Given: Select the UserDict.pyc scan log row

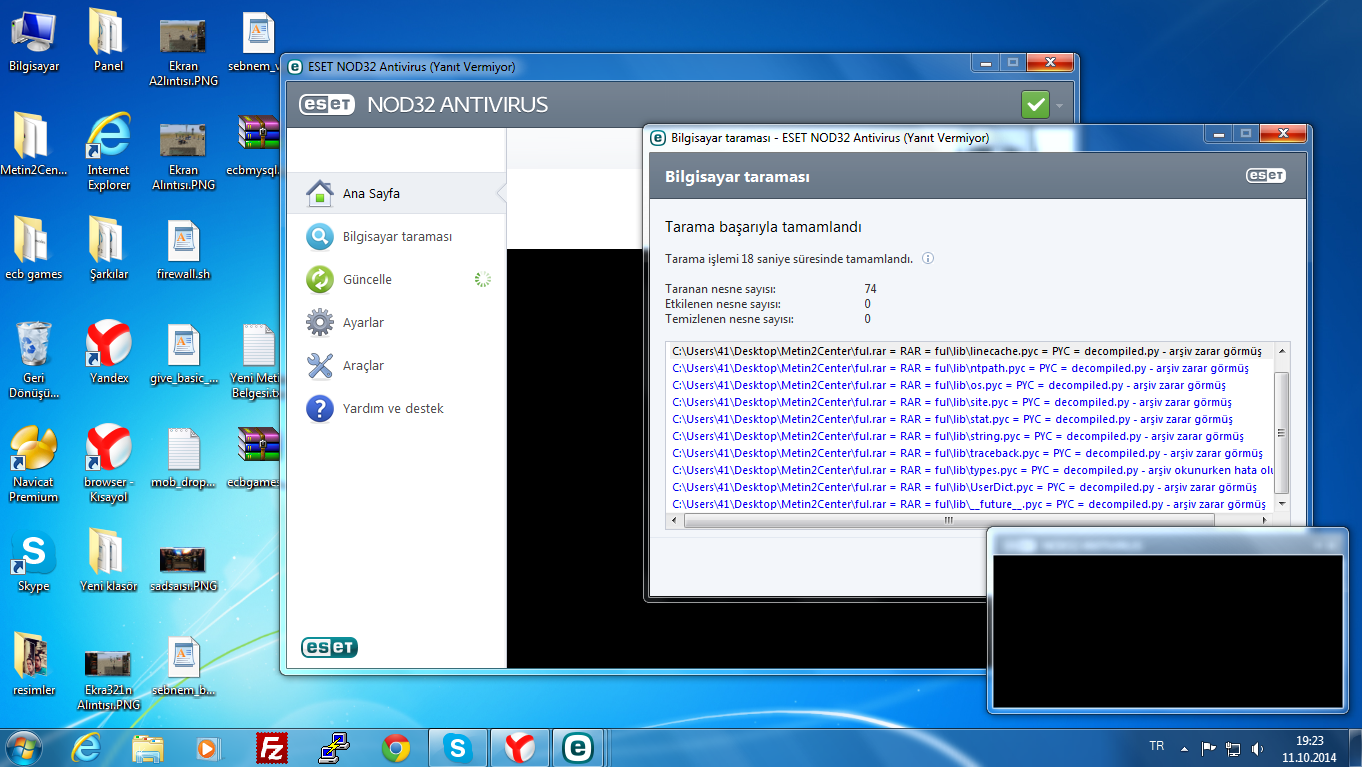Looking at the screenshot, I should (970, 487).
